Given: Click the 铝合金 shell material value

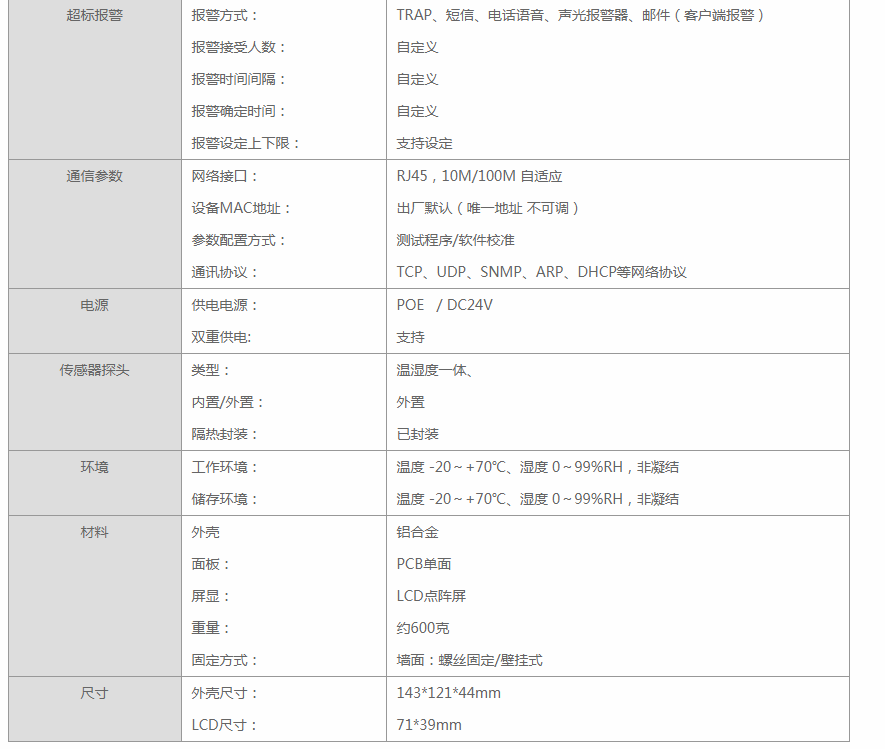Looking at the screenshot, I should point(417,533).
